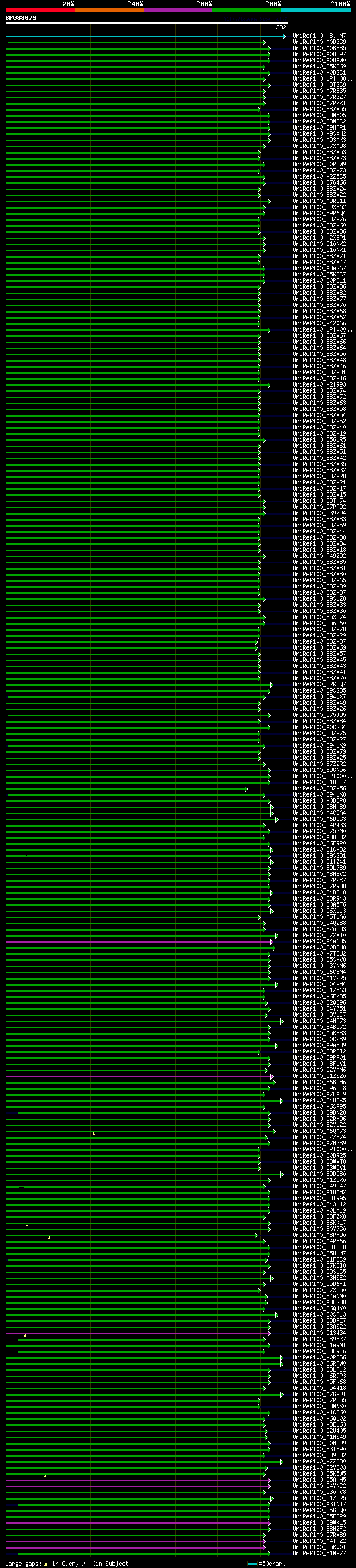The width and height of the screenshot is (356, 1568).
Task: Select hit label UniRef100_B8ZV55
Action: [319, 109]
